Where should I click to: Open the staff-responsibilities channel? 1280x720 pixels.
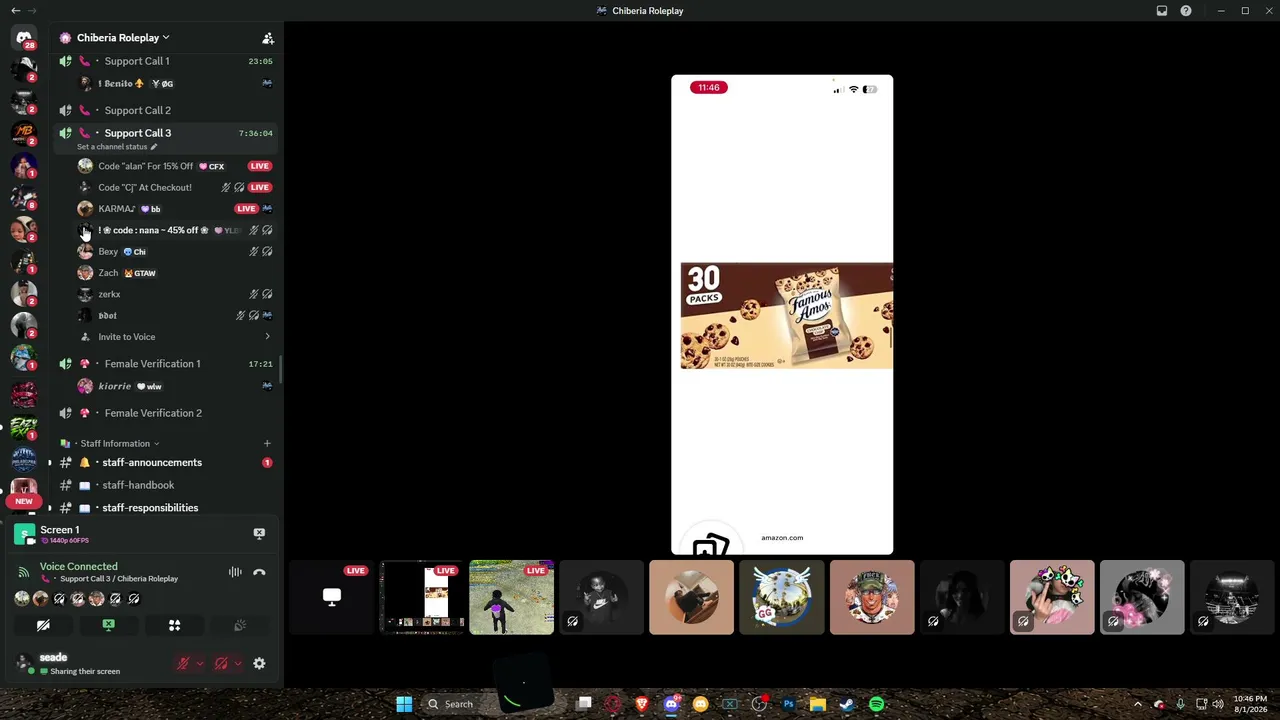tap(166, 508)
